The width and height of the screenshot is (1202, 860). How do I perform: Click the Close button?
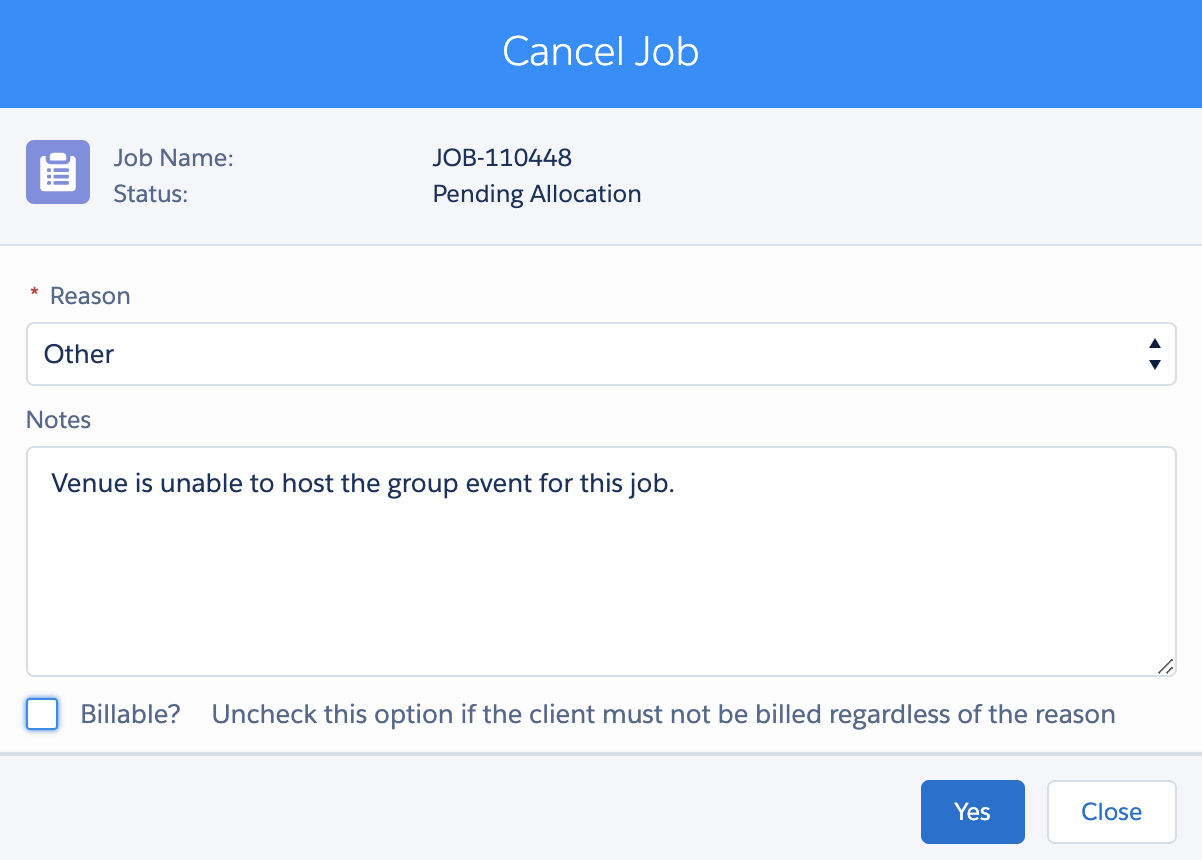click(1111, 811)
